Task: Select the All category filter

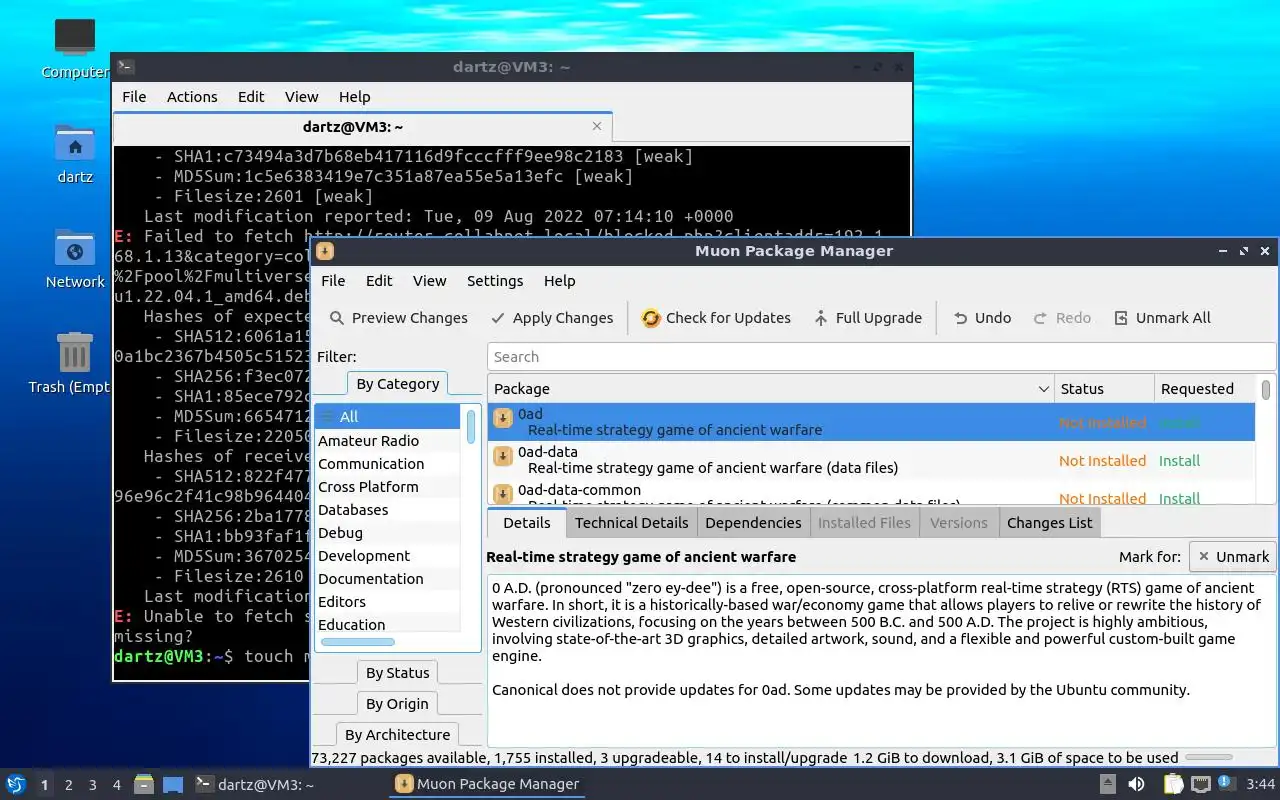Action: 388,417
